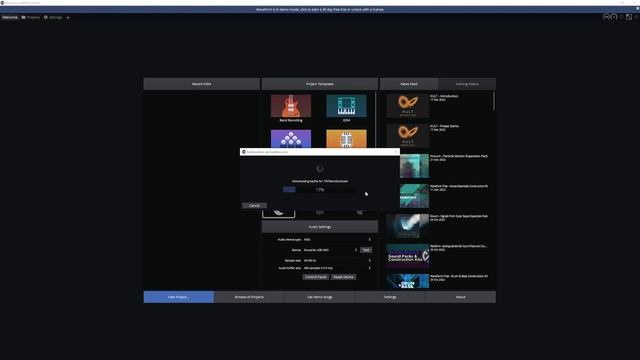The image size is (640, 360).
Task: Click the New Project button
Action: pos(178,297)
